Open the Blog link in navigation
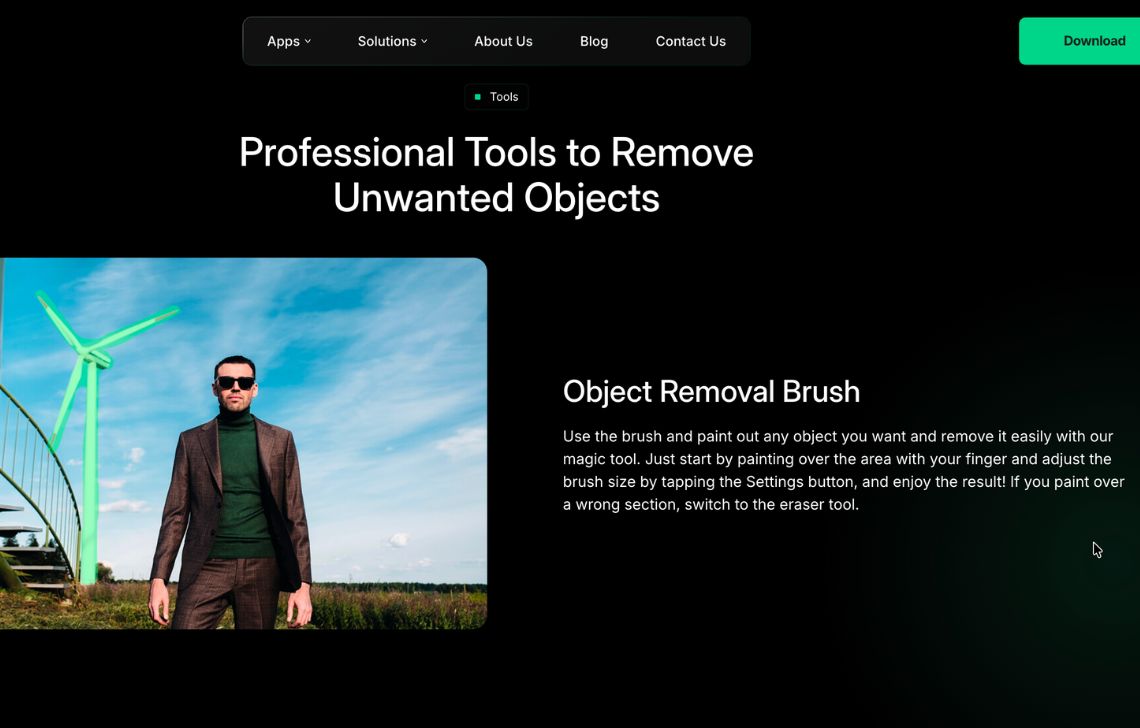This screenshot has width=1140, height=728. point(594,41)
